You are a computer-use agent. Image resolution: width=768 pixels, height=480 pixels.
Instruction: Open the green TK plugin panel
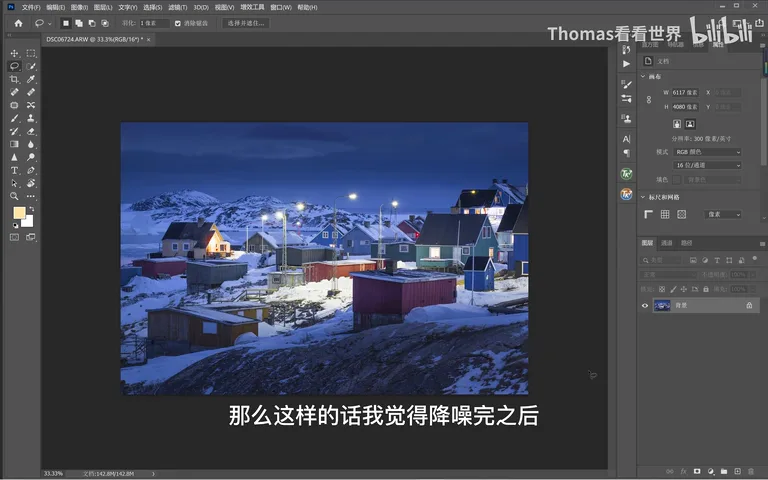tap(626, 174)
